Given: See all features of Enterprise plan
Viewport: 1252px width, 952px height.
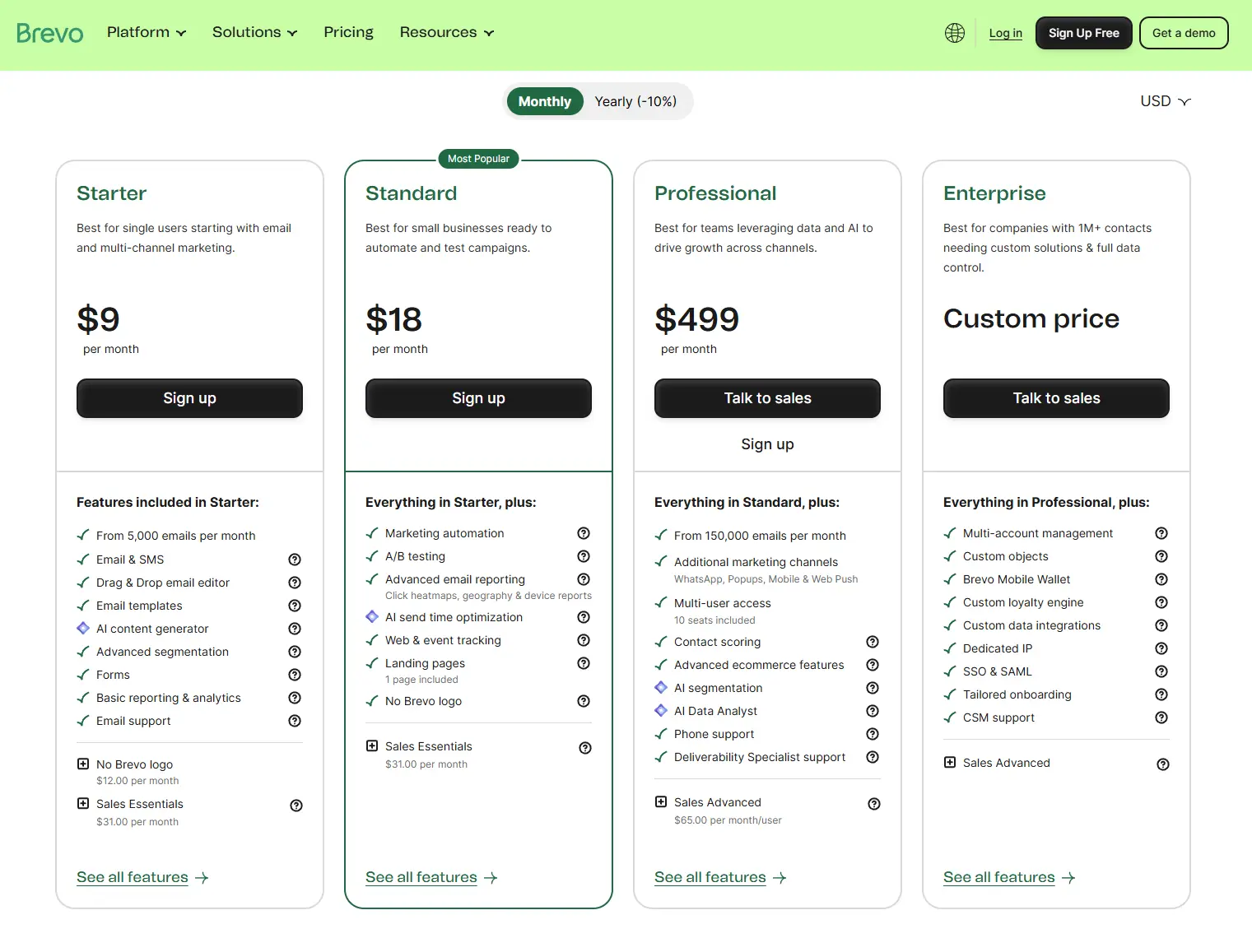Looking at the screenshot, I should (x=1009, y=877).
